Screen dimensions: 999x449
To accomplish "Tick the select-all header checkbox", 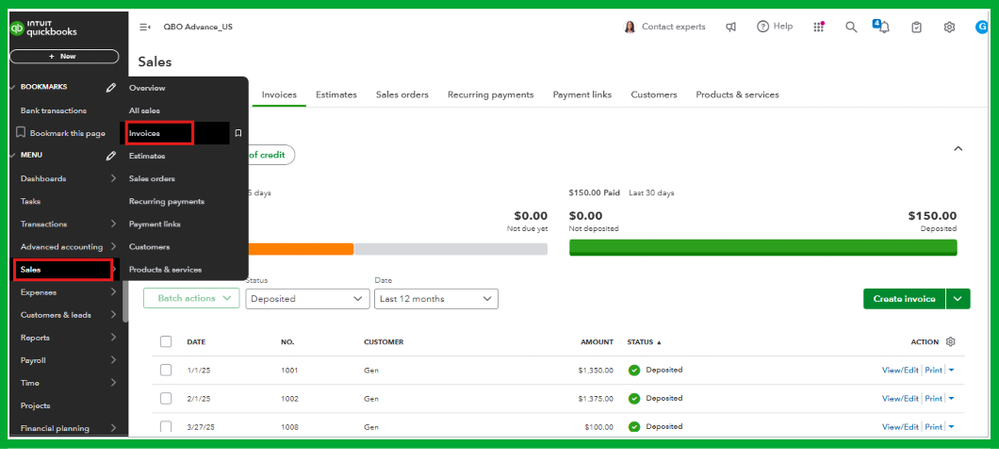I will click(x=166, y=341).
